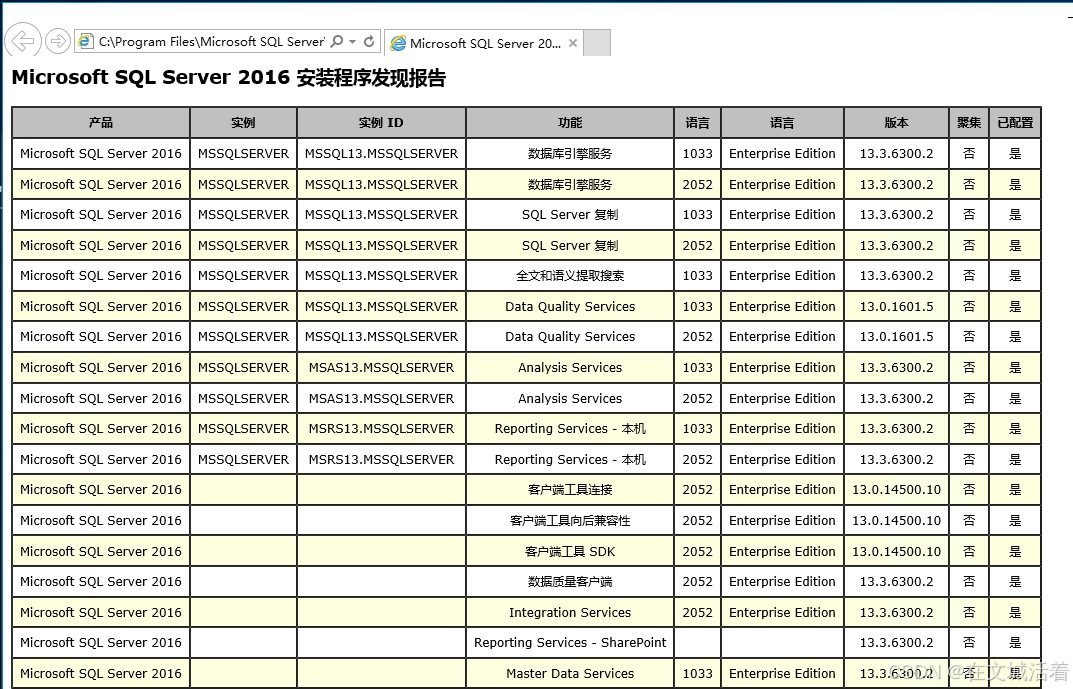Click Data Quality Services in the 2052 row
Image resolution: width=1073 pixels, height=689 pixels.
pyautogui.click(x=570, y=337)
